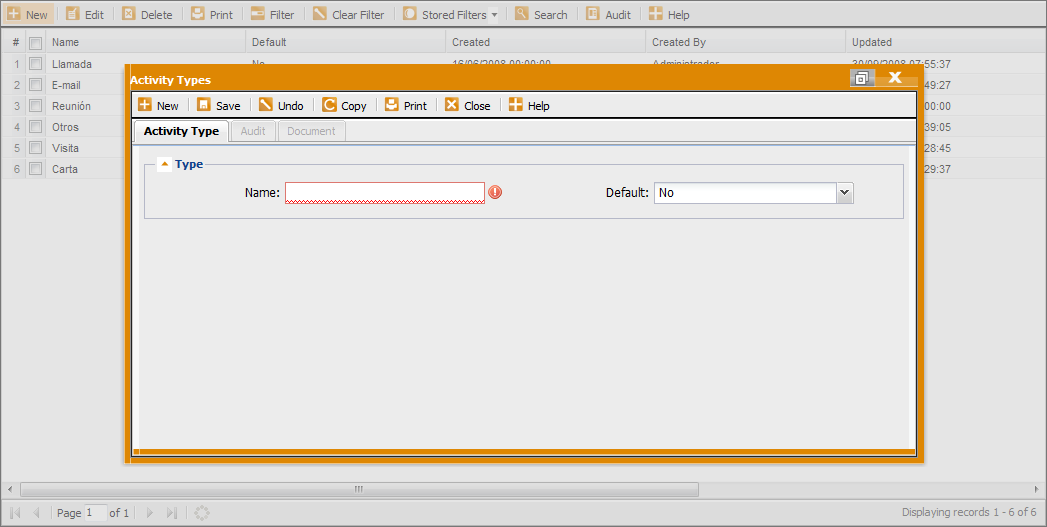
Task: Check the Llamada row checkbox
Action: [35, 64]
